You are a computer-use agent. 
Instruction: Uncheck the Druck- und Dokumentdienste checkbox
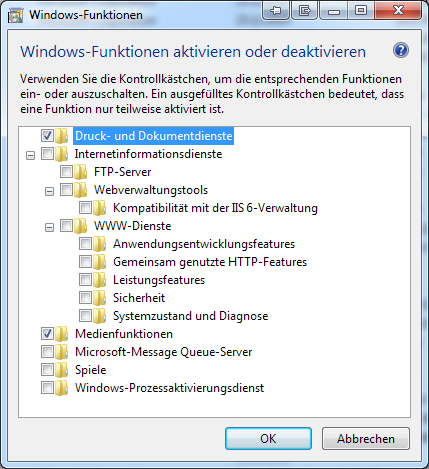[47, 136]
